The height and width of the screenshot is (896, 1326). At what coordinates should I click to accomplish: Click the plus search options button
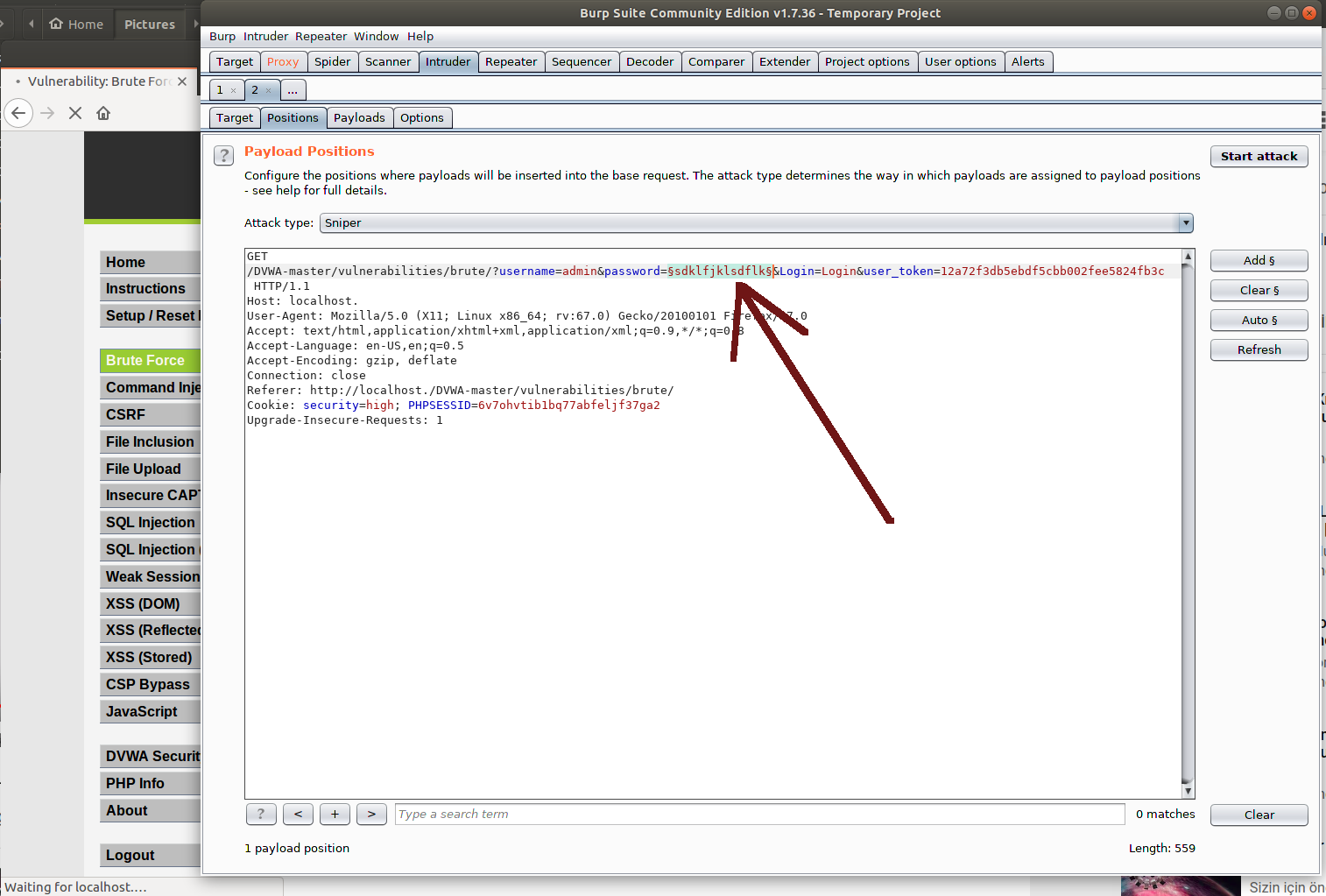(x=335, y=814)
